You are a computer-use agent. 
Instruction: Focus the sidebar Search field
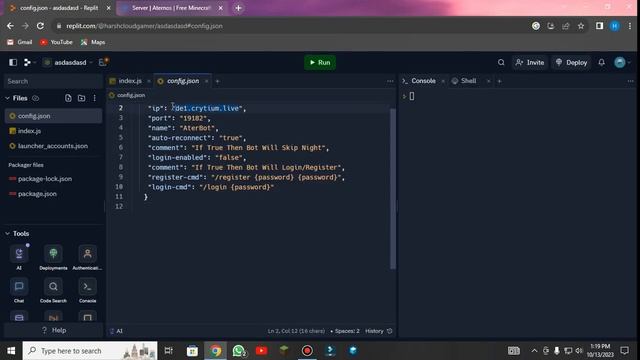(x=53, y=81)
